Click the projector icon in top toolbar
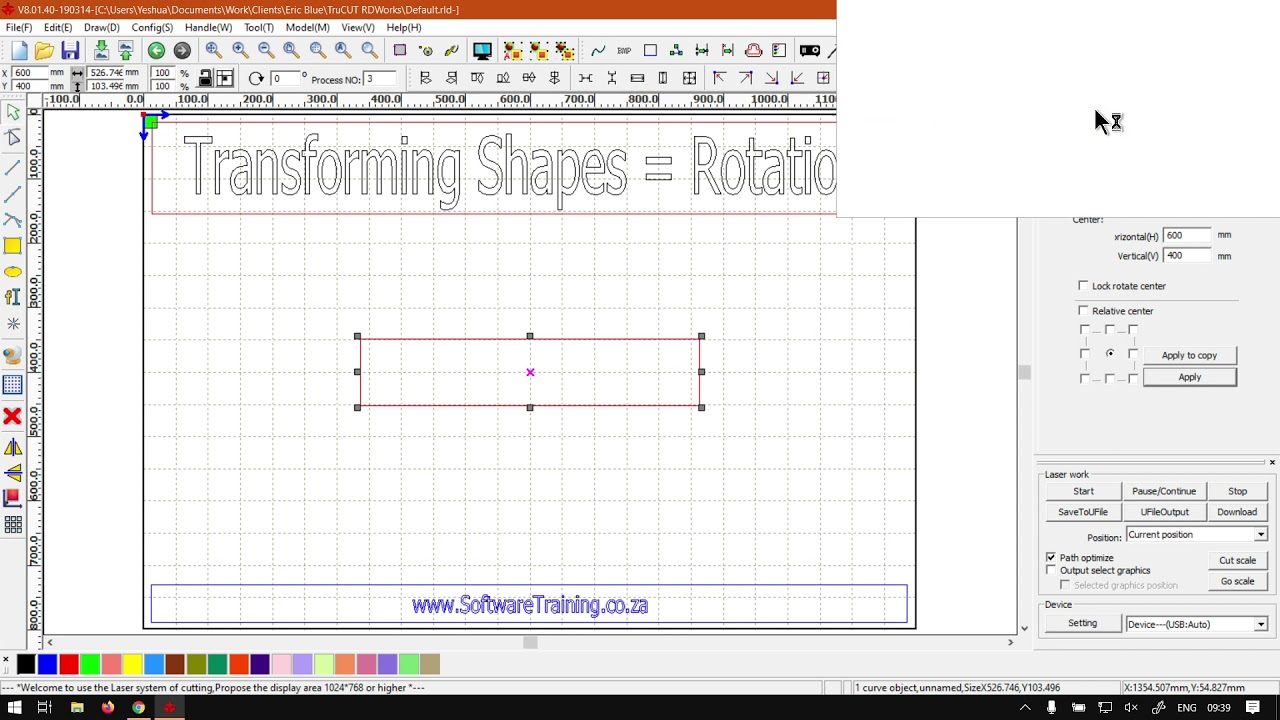1280x720 pixels. pyautogui.click(x=810, y=51)
